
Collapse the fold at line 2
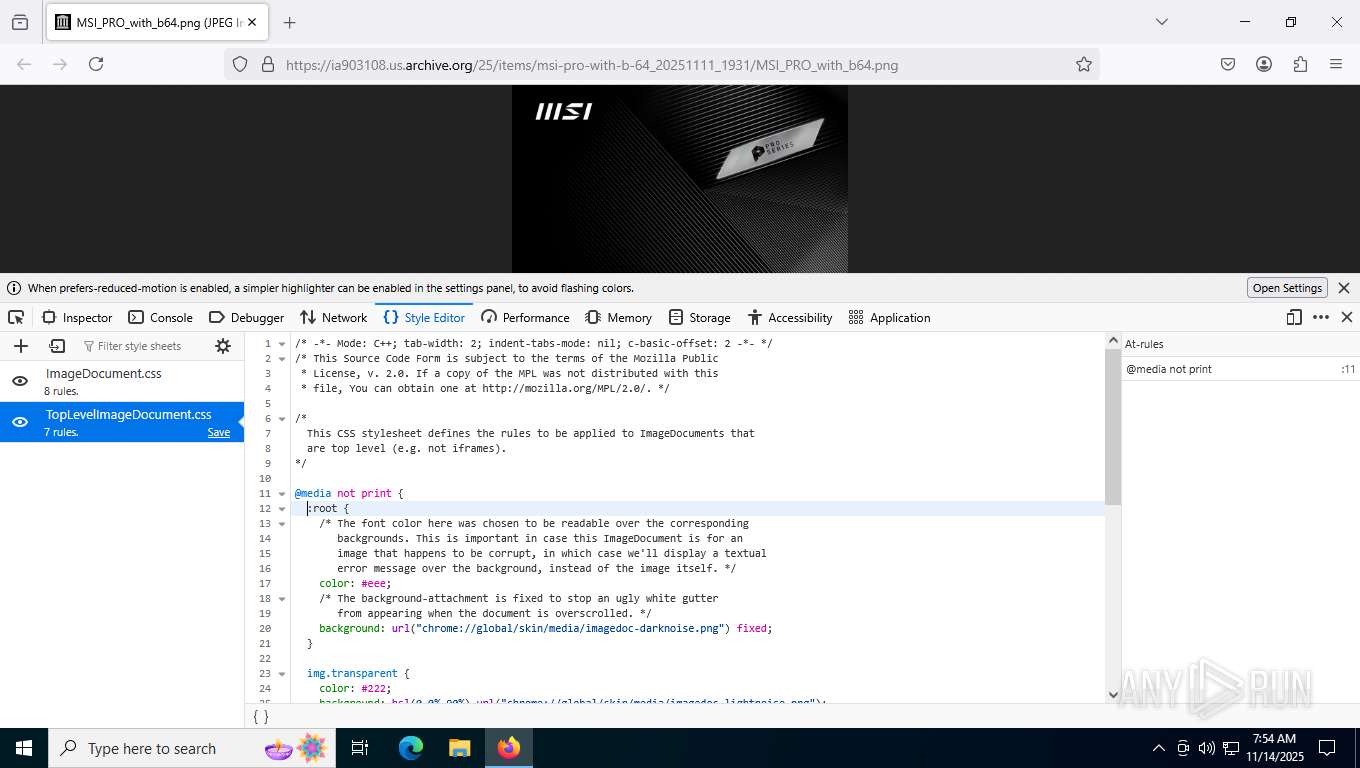tap(282, 358)
